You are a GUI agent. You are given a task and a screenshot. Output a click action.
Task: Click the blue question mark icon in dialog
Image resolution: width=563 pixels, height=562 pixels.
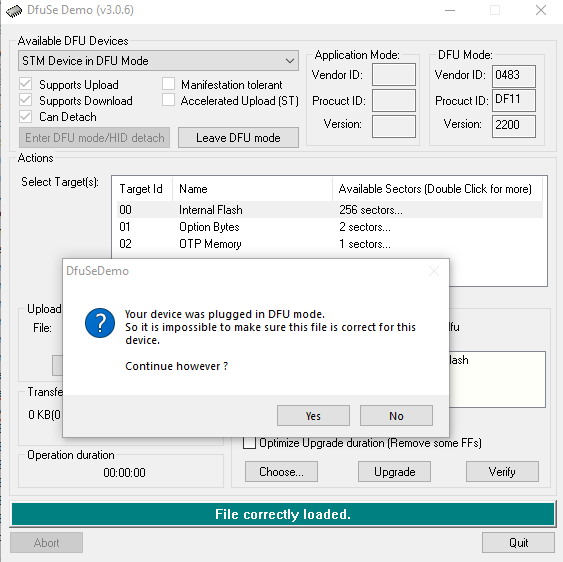(100, 323)
